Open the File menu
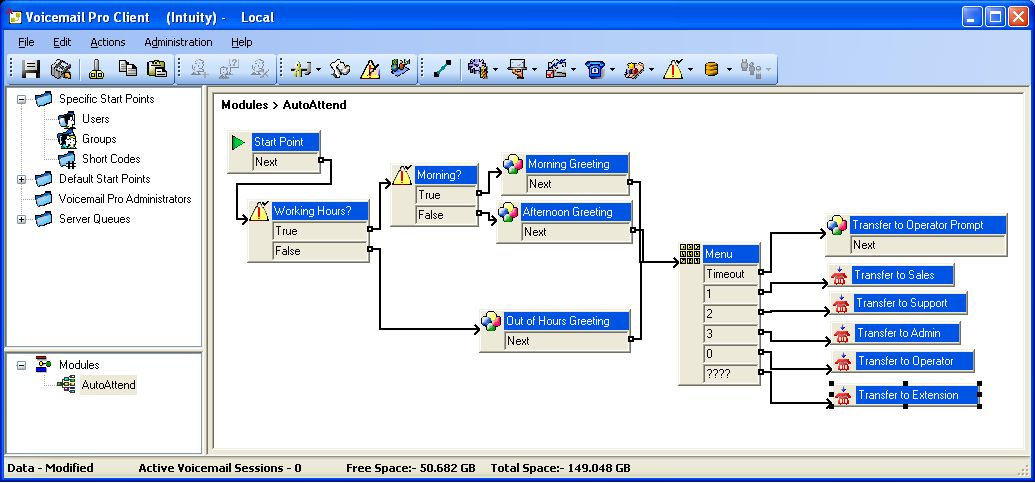 (26, 42)
